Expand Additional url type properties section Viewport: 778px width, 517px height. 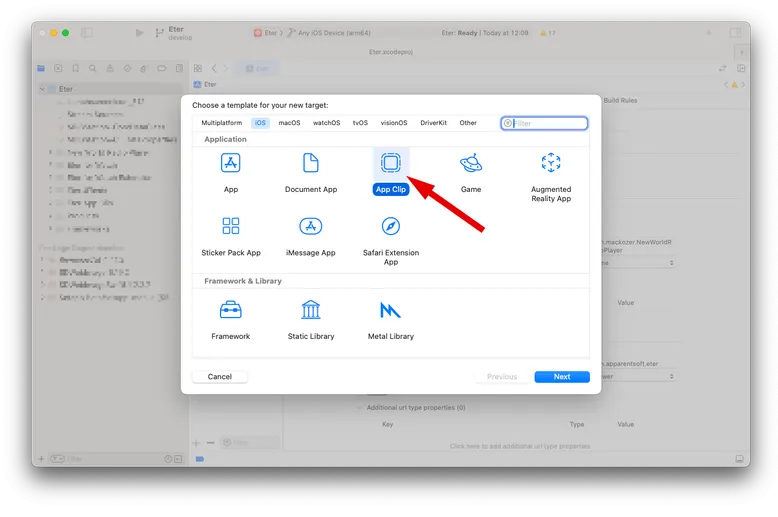(359, 408)
